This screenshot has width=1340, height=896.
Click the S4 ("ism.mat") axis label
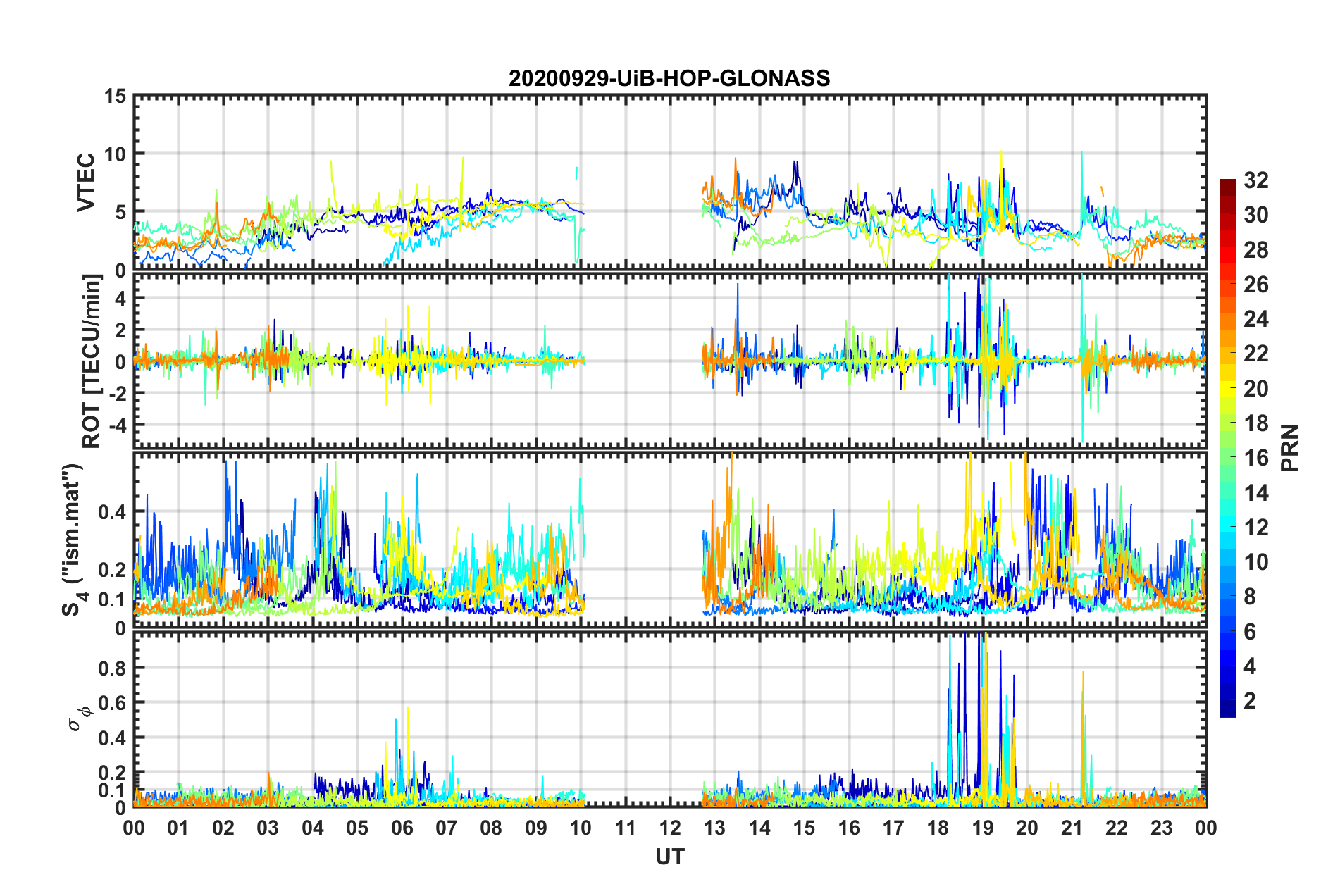[x=73, y=540]
